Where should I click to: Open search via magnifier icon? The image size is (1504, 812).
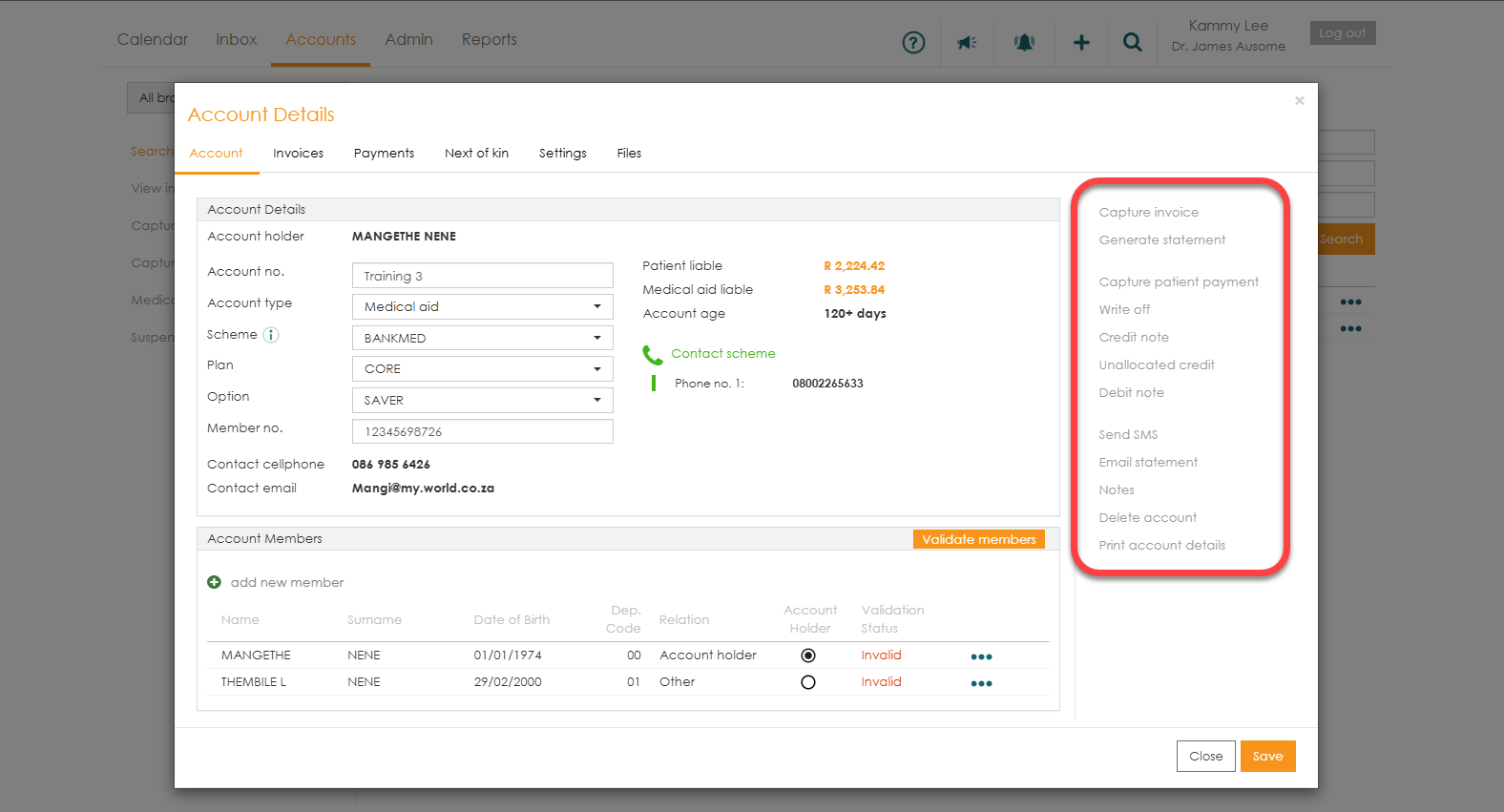[1133, 42]
